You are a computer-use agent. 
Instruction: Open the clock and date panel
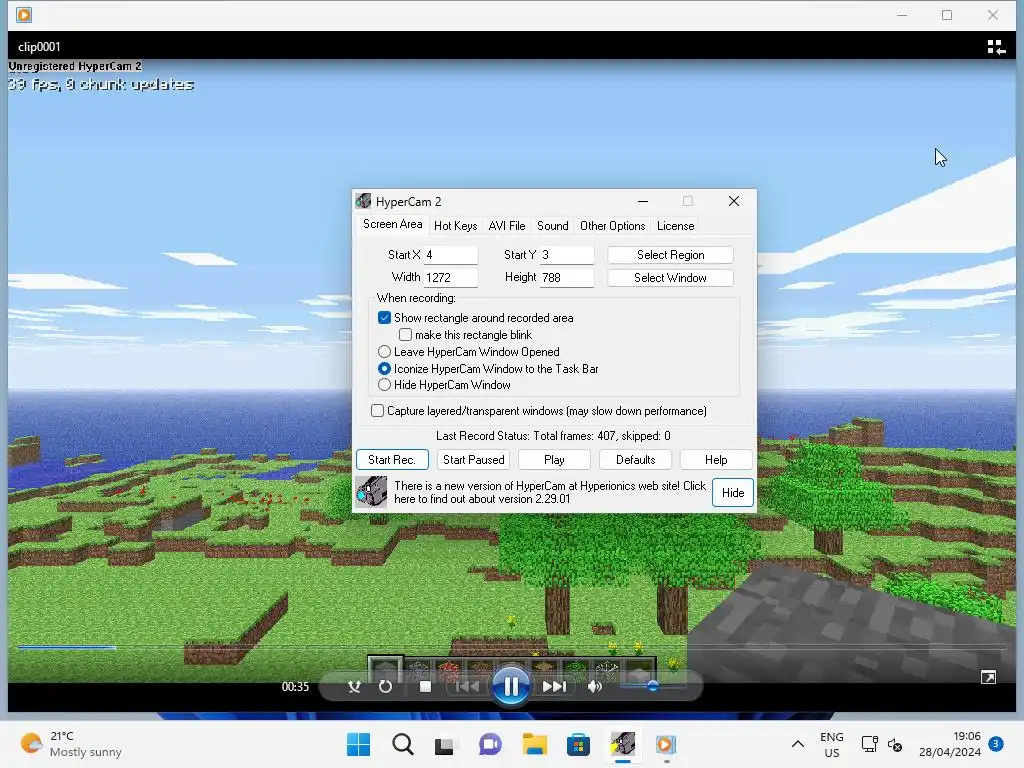click(x=950, y=744)
